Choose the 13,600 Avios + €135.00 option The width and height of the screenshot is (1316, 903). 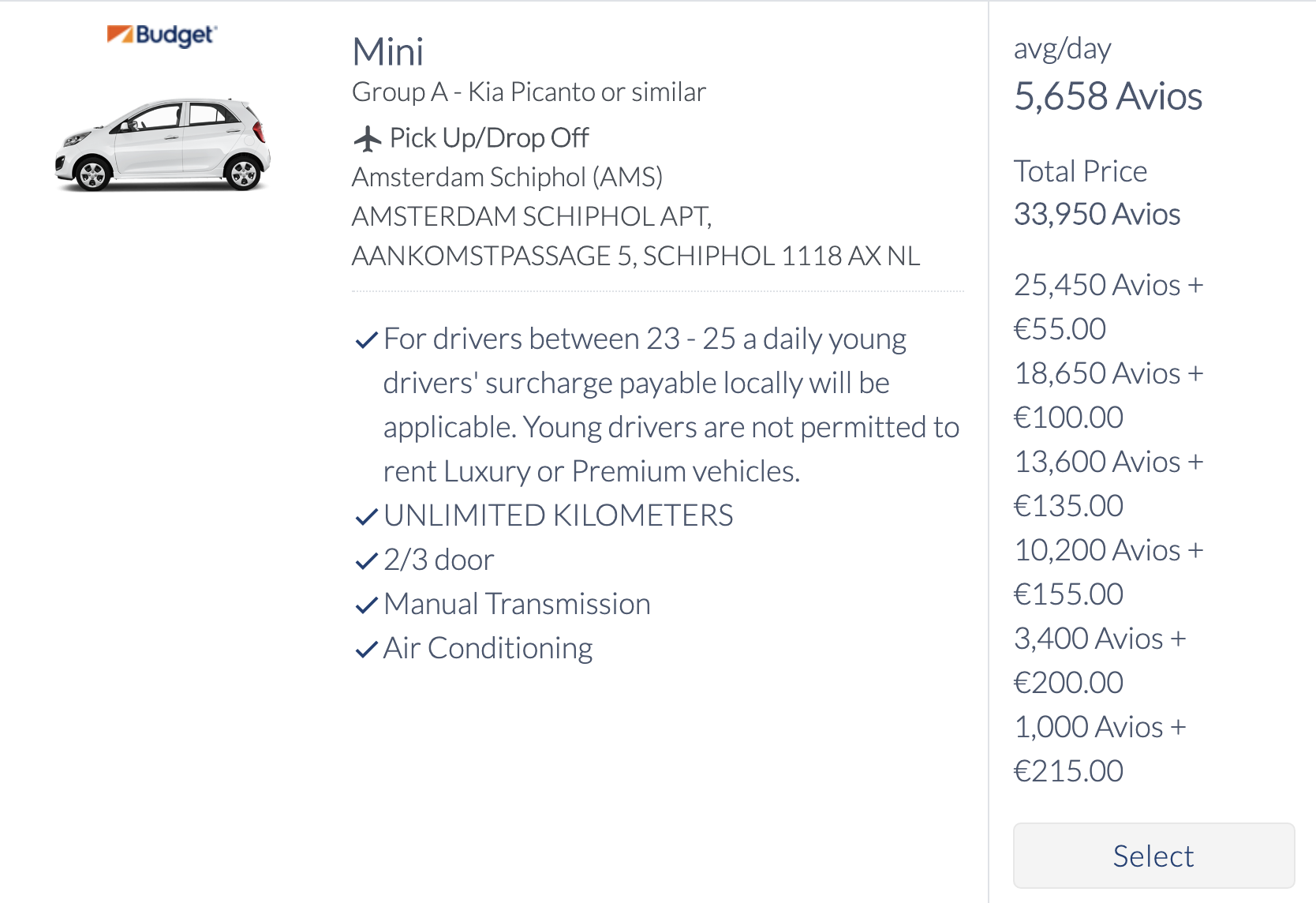click(1109, 483)
